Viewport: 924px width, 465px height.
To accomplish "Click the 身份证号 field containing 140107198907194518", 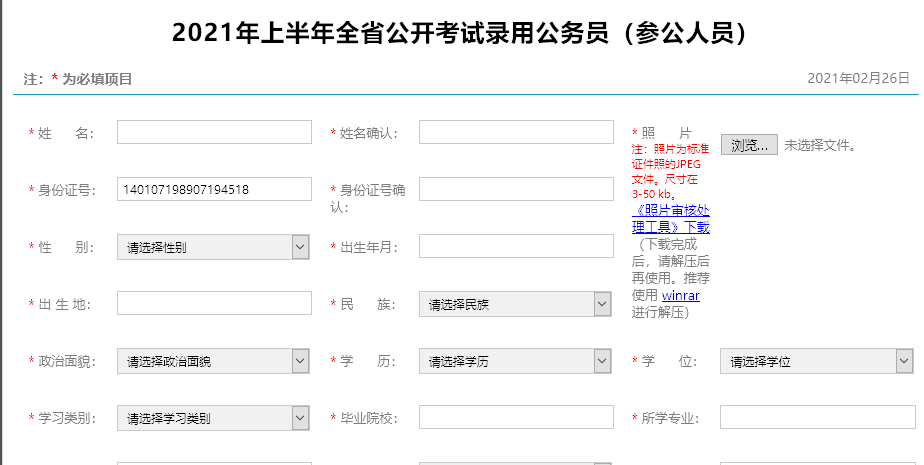I will [x=214, y=190].
